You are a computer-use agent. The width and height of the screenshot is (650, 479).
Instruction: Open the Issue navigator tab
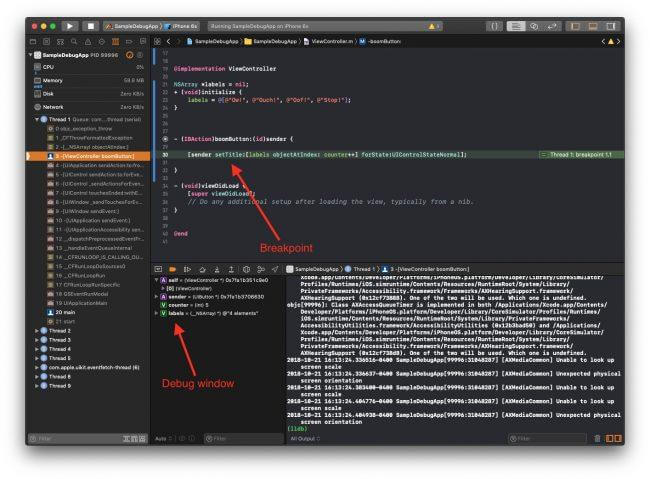tap(88, 41)
